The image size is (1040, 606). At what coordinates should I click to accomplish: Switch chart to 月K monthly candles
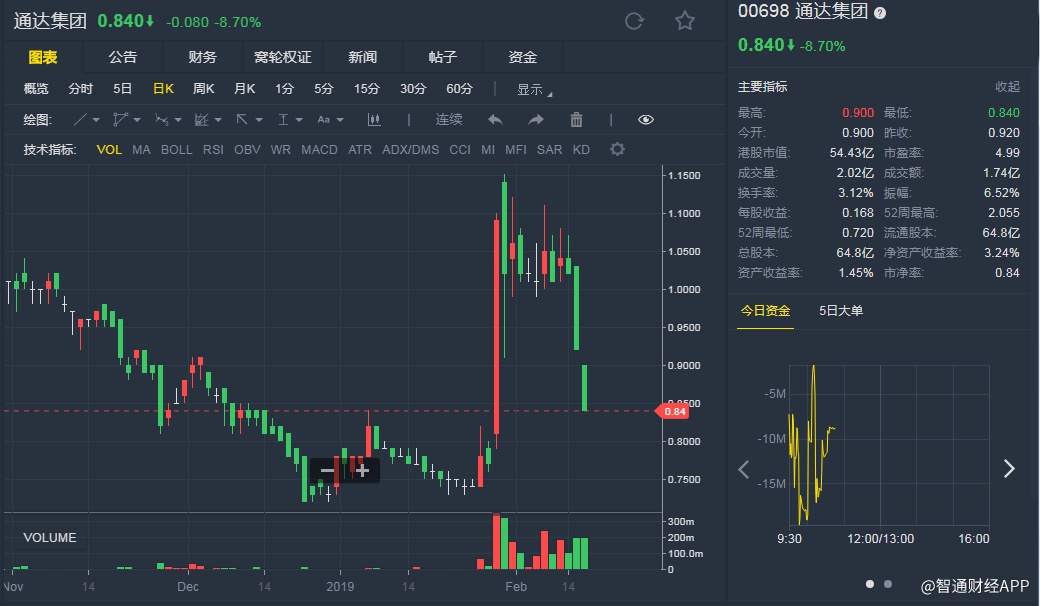click(245, 89)
